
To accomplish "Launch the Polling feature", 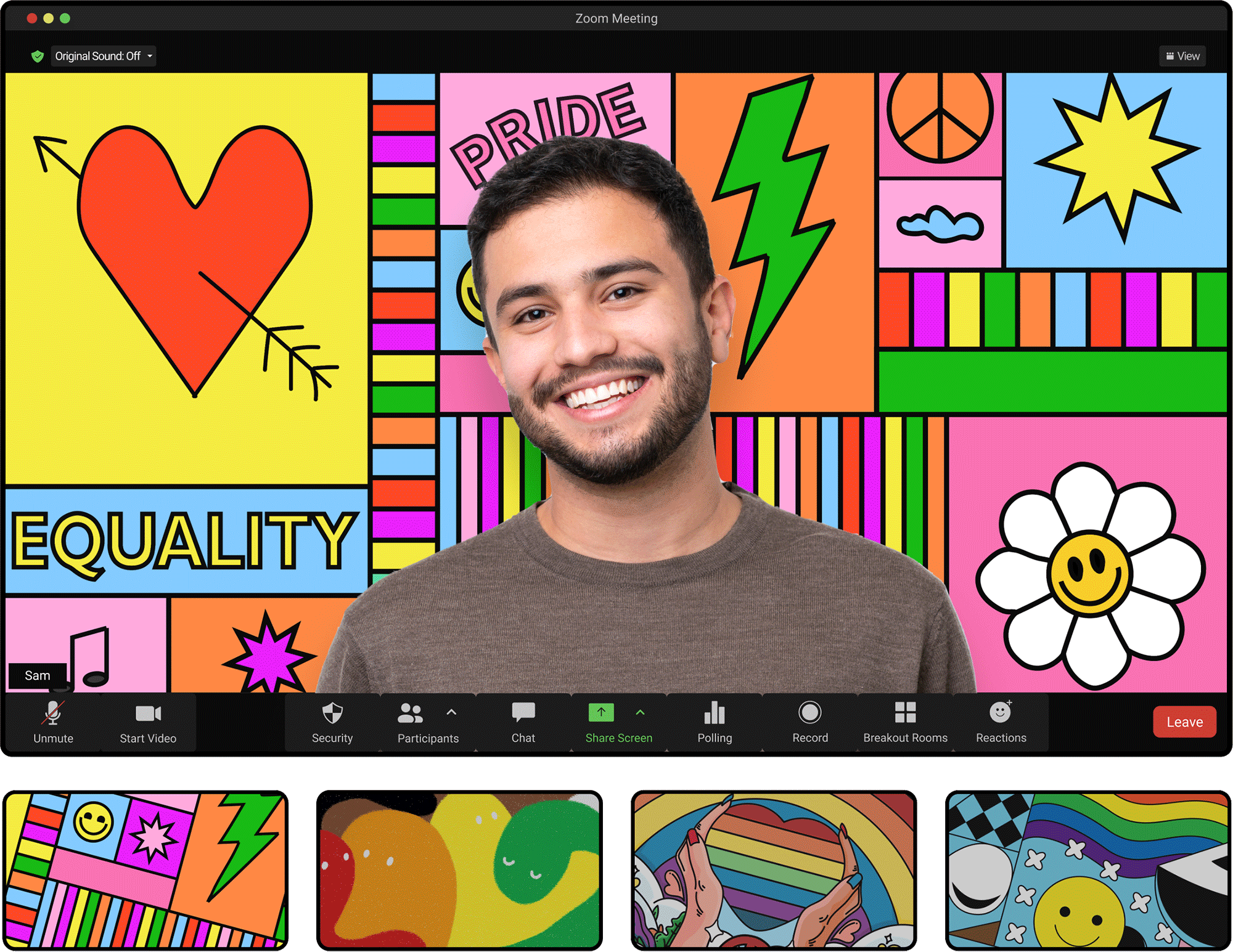I will [715, 722].
